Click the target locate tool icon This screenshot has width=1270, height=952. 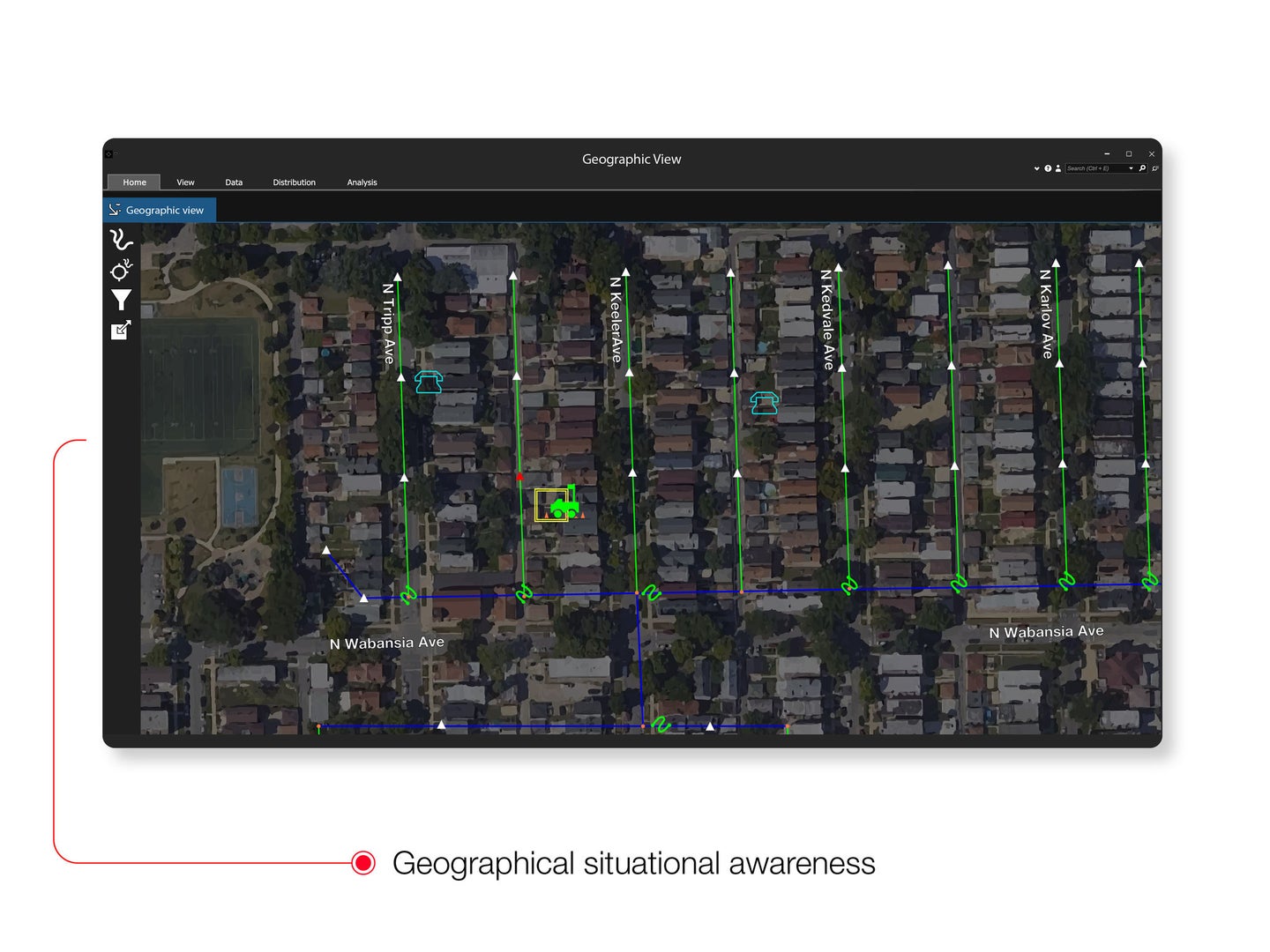point(121,271)
